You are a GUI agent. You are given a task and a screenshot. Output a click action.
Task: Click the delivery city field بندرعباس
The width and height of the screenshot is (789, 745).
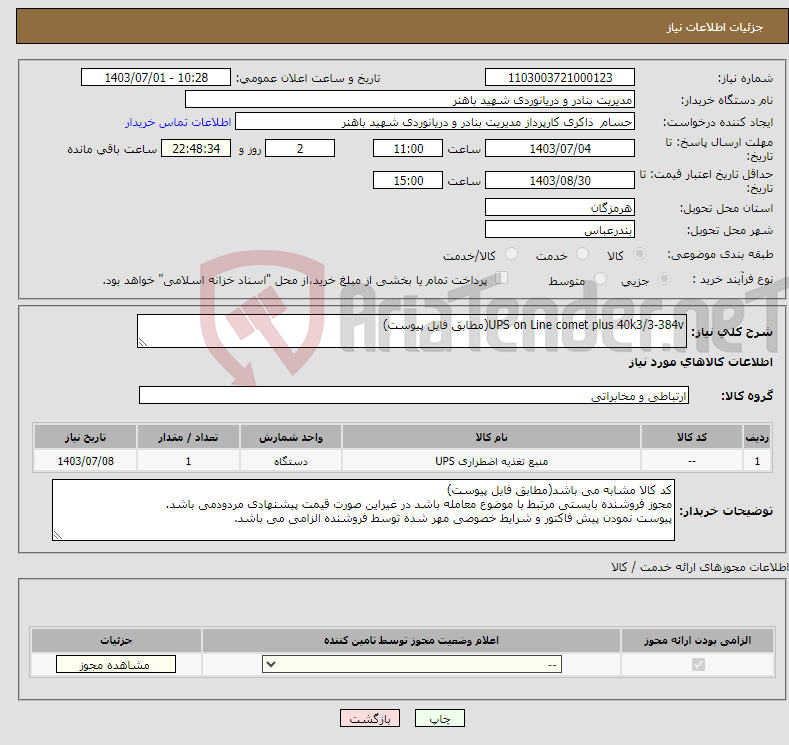coord(560,229)
